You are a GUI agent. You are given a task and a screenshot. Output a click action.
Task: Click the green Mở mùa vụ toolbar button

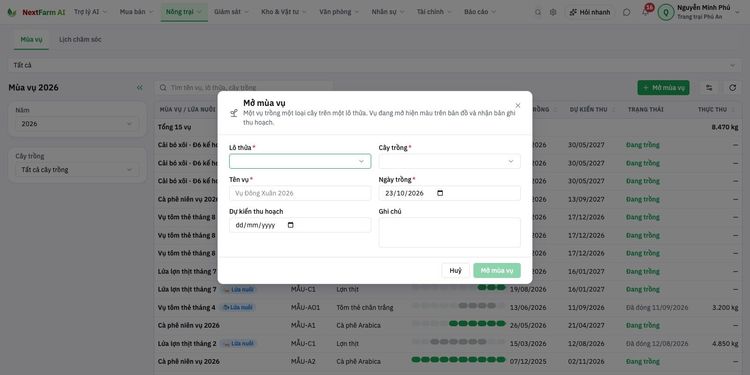(663, 88)
